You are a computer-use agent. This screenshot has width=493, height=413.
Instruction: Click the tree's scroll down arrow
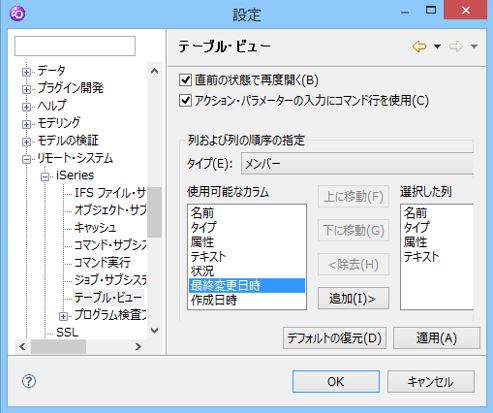[154, 331]
